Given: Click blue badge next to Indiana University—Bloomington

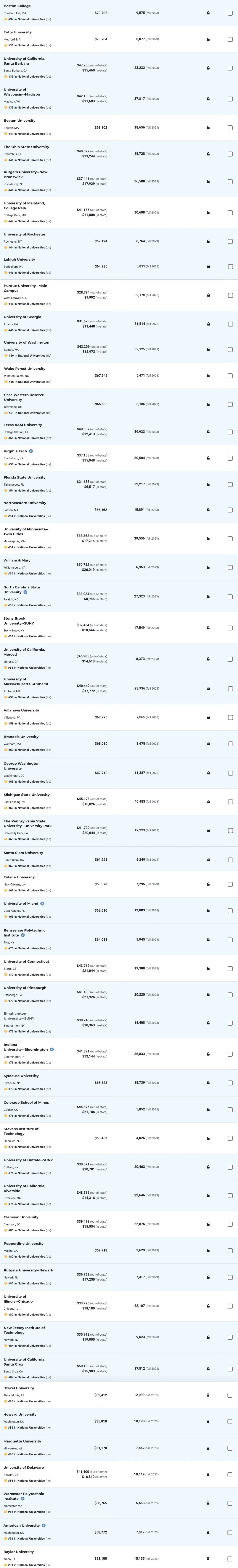Looking at the screenshot, I should click(x=52, y=1049).
